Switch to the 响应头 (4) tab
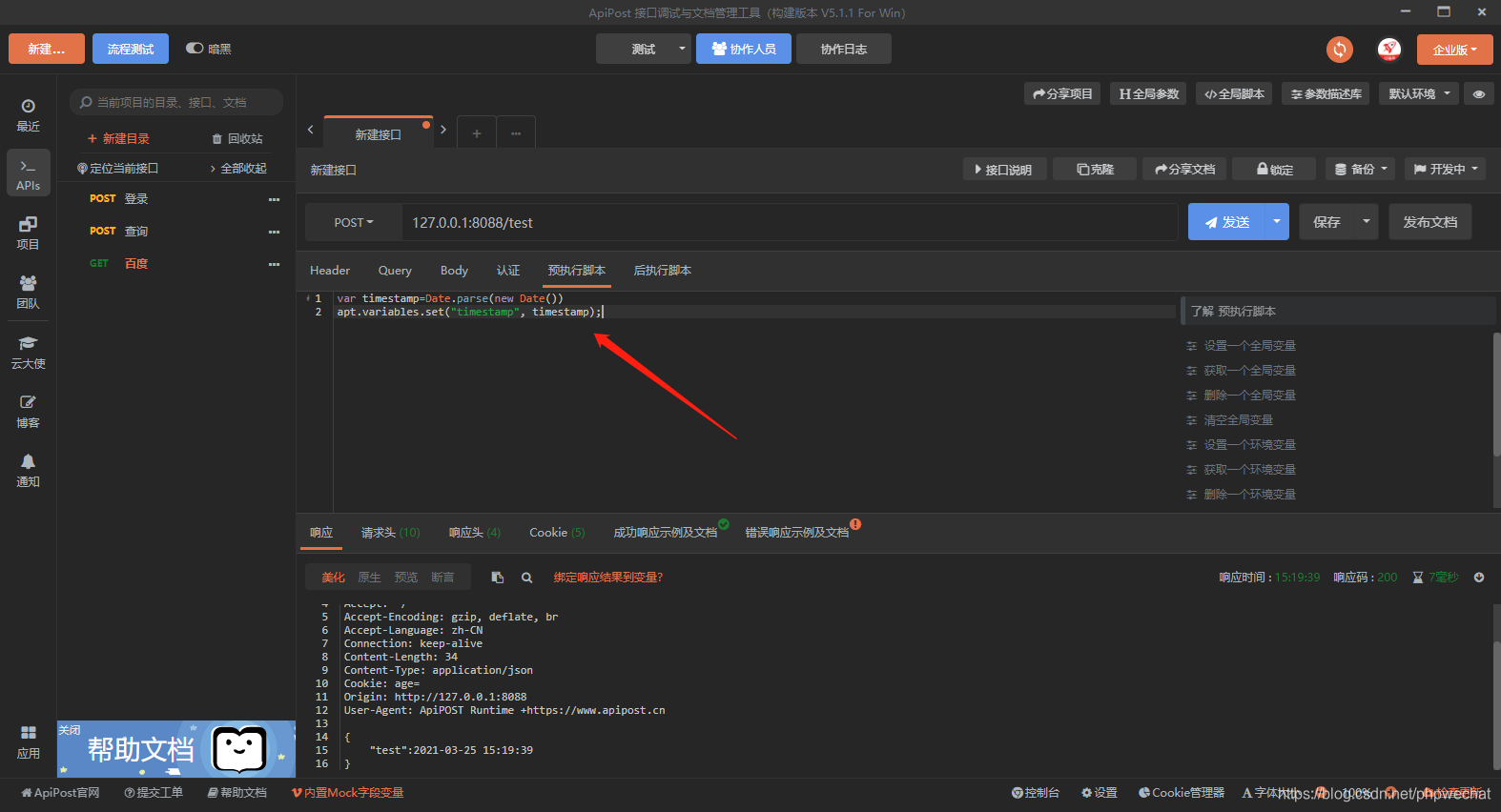This screenshot has width=1501, height=812. [475, 533]
